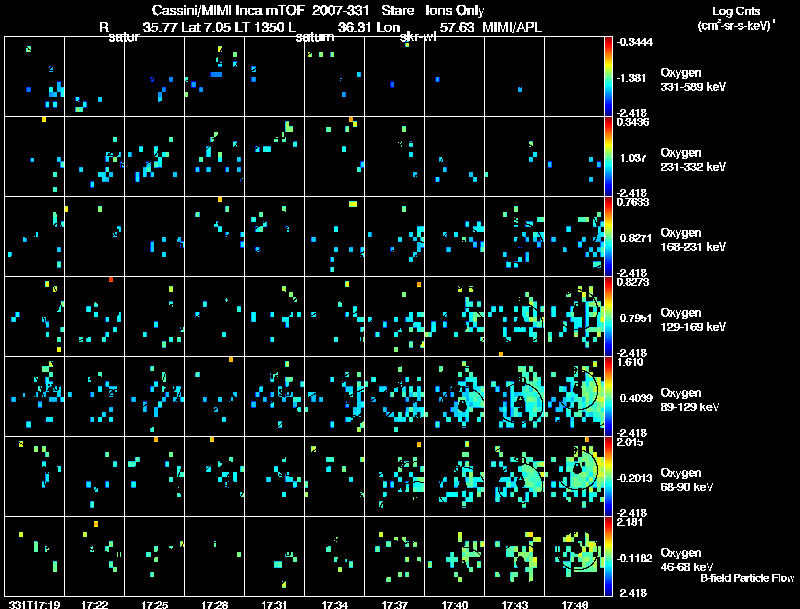Screen dimensions: 800x609
Task: Click the 17:22 time axis label
Action: pyautogui.click(x=94, y=605)
